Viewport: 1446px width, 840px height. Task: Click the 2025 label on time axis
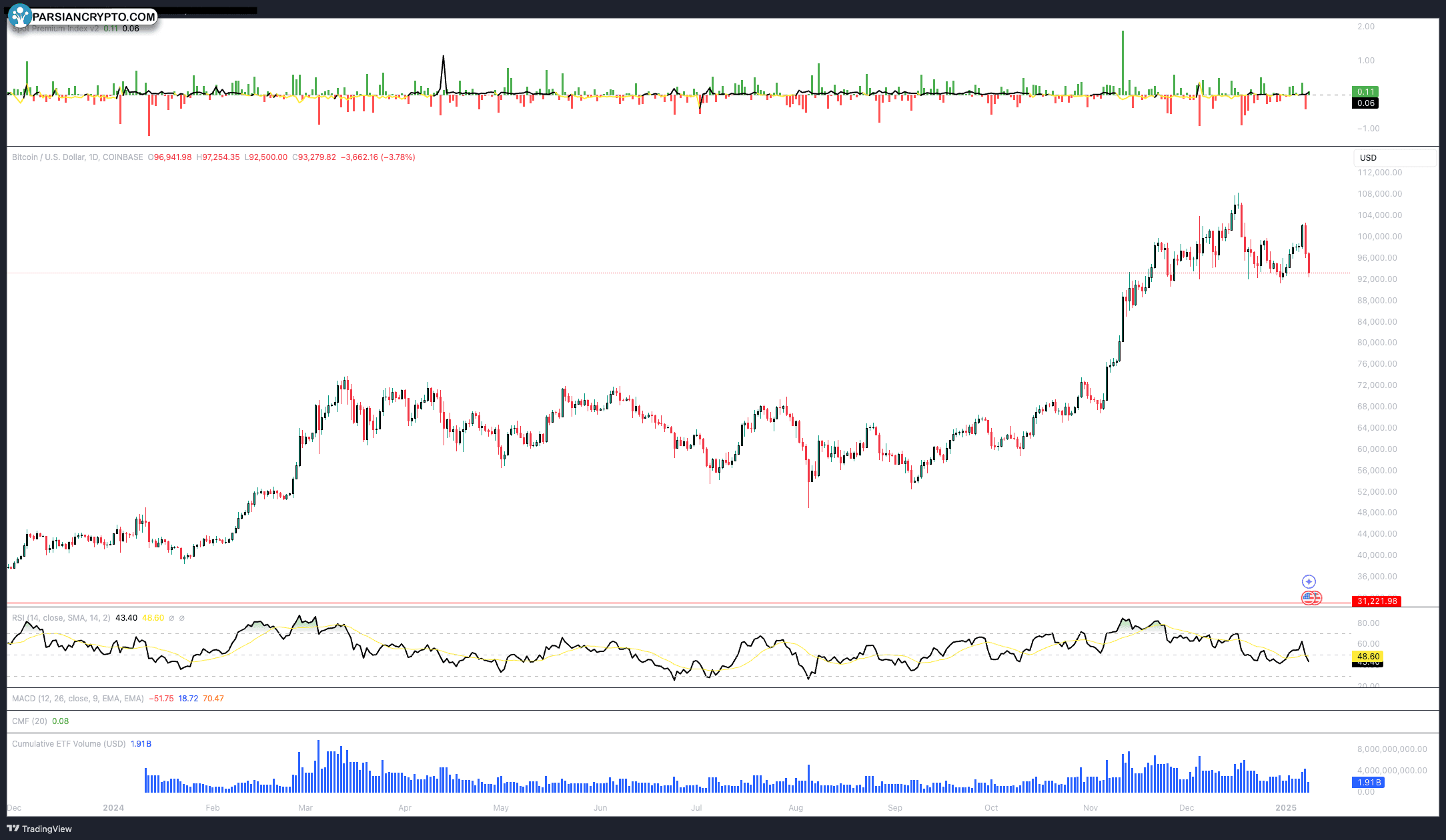pyautogui.click(x=1286, y=808)
